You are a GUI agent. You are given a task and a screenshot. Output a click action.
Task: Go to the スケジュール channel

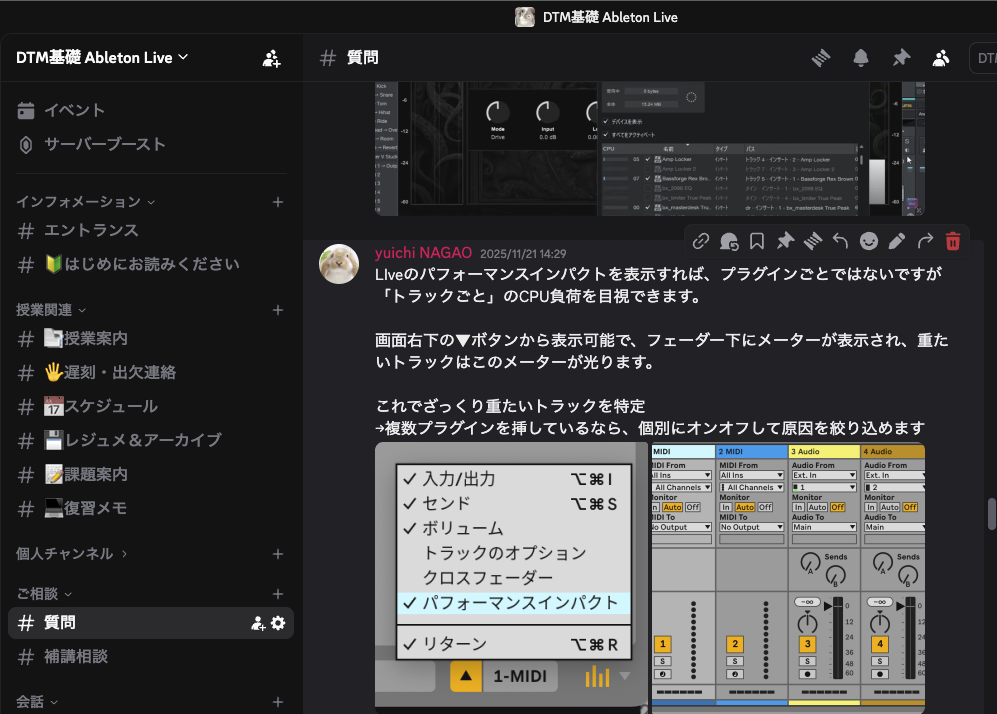pos(100,406)
